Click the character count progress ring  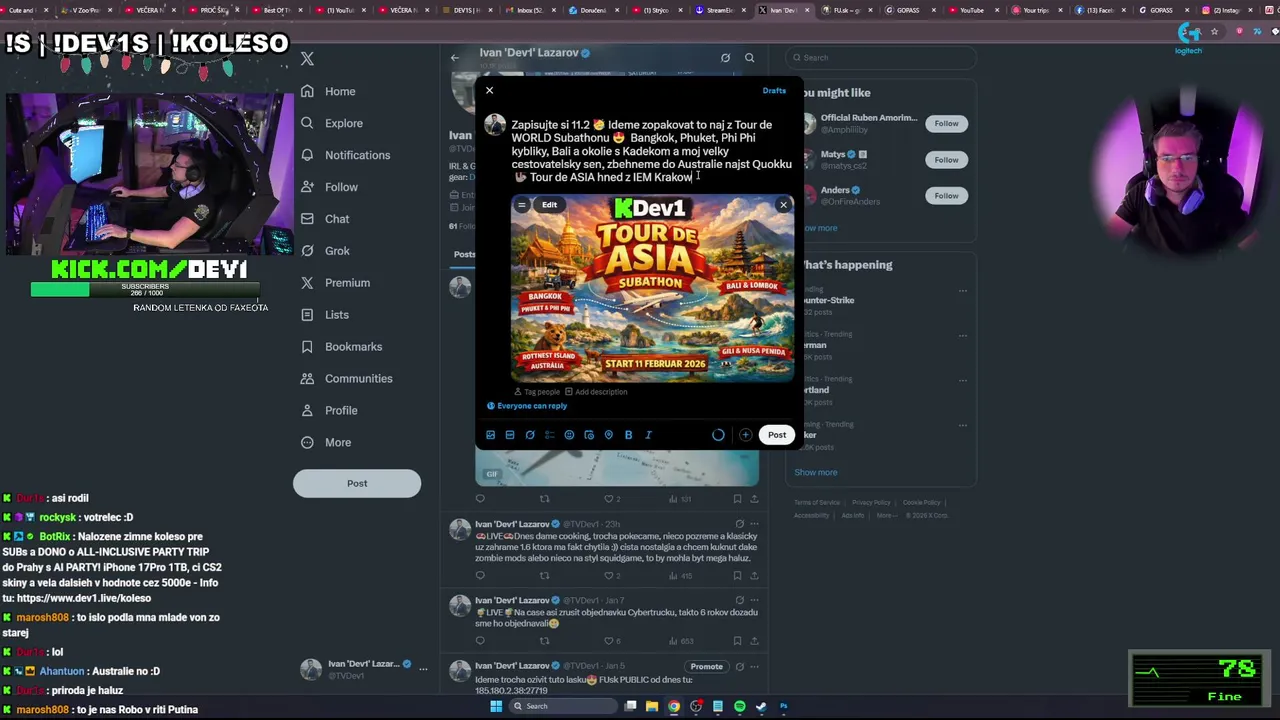tap(718, 435)
